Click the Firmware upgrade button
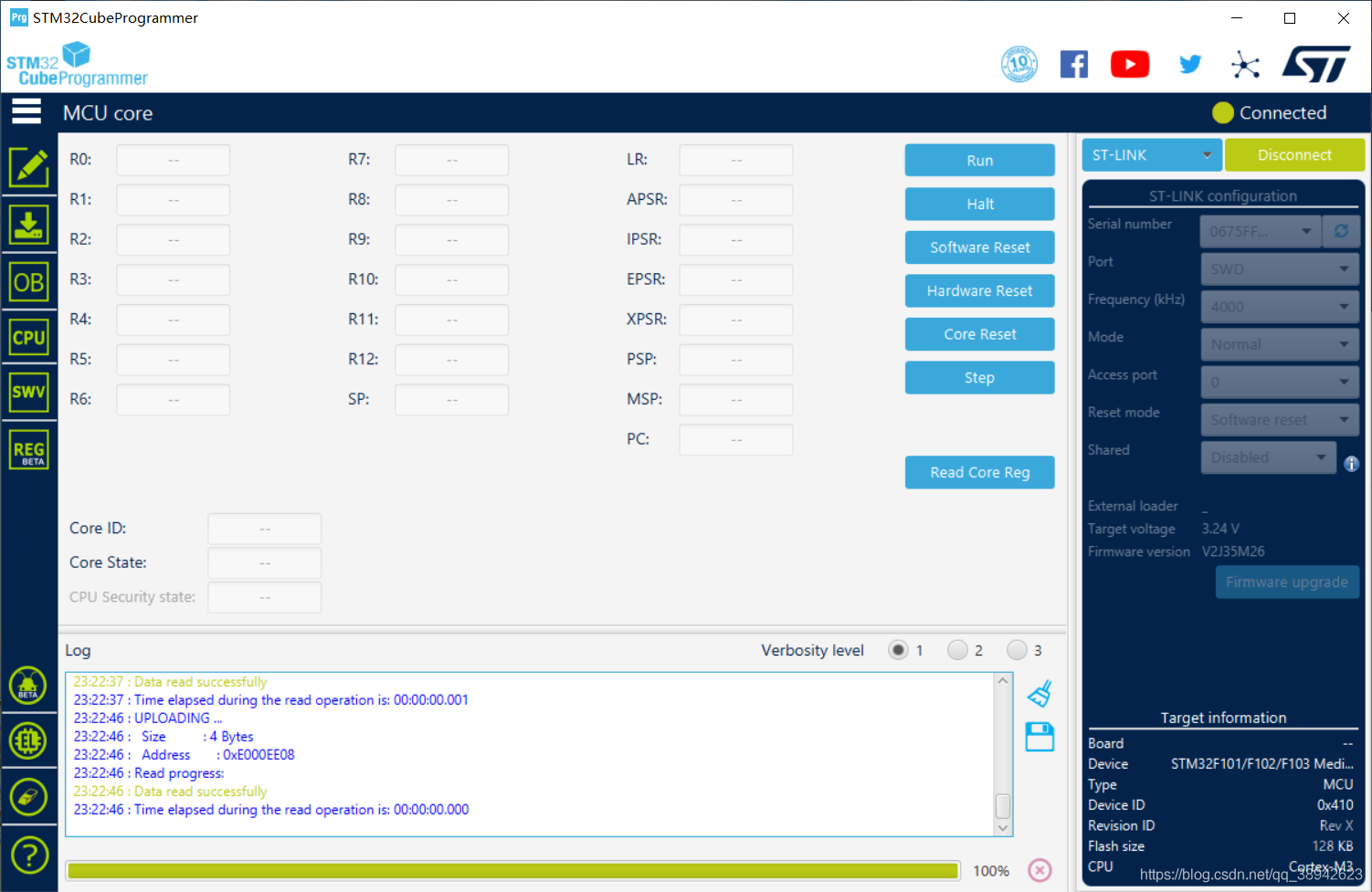Screen dimensions: 1372x892 tap(1287, 582)
